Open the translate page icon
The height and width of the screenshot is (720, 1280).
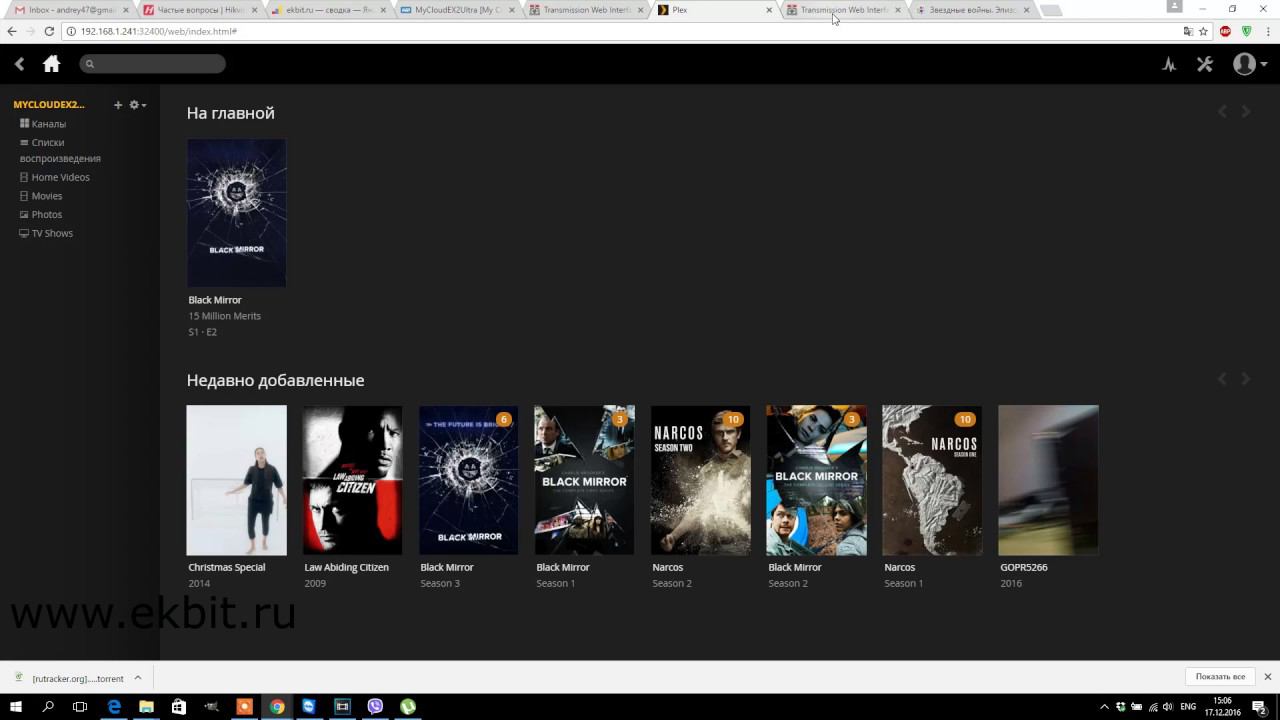tap(1188, 31)
